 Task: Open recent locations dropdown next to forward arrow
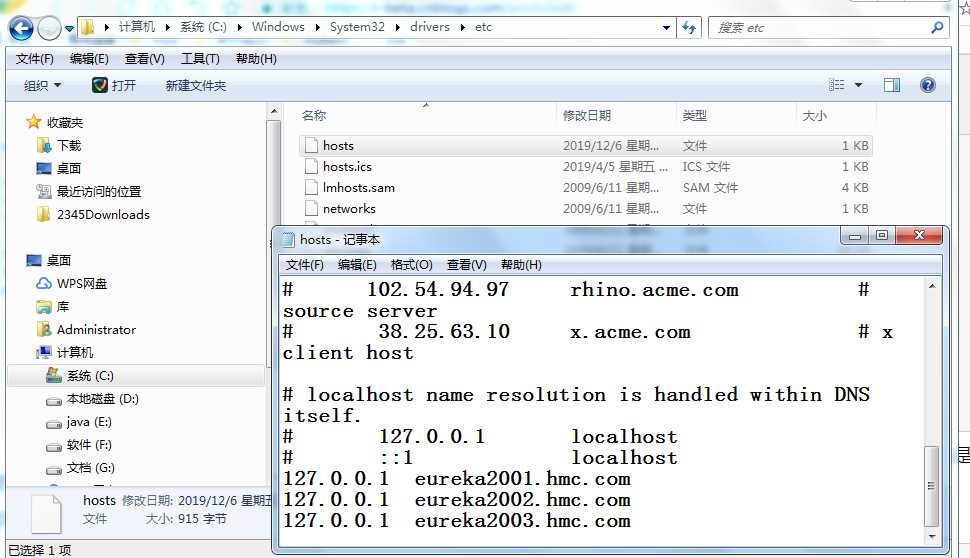(69, 28)
